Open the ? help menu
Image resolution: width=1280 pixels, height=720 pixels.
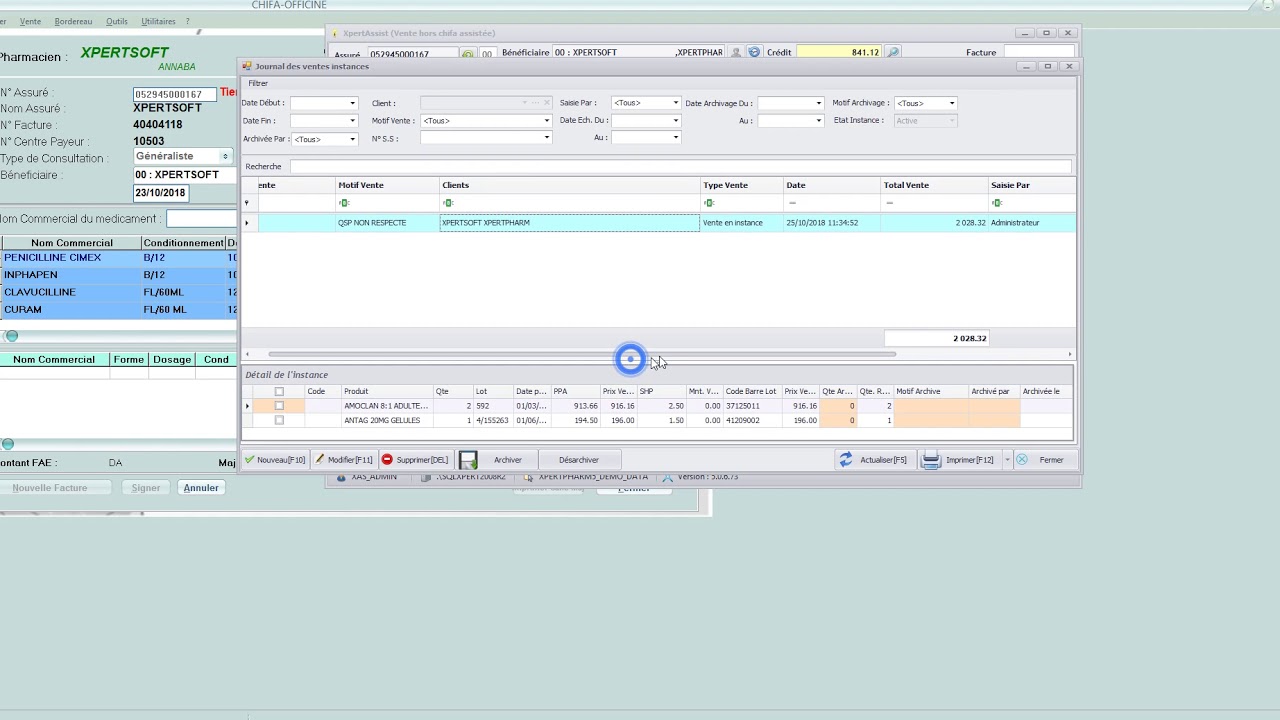(187, 21)
